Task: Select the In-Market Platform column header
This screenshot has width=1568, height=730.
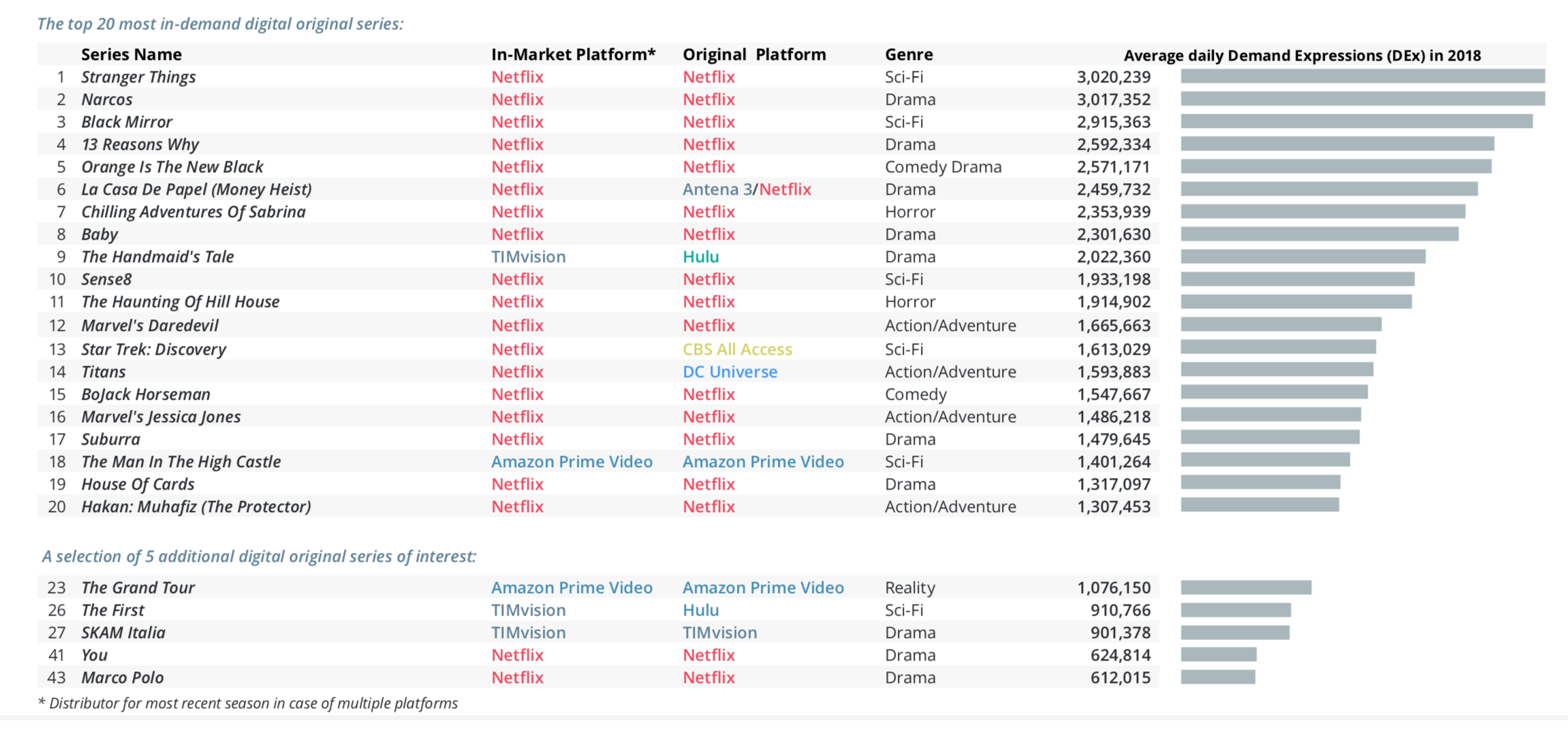Action: (x=574, y=54)
